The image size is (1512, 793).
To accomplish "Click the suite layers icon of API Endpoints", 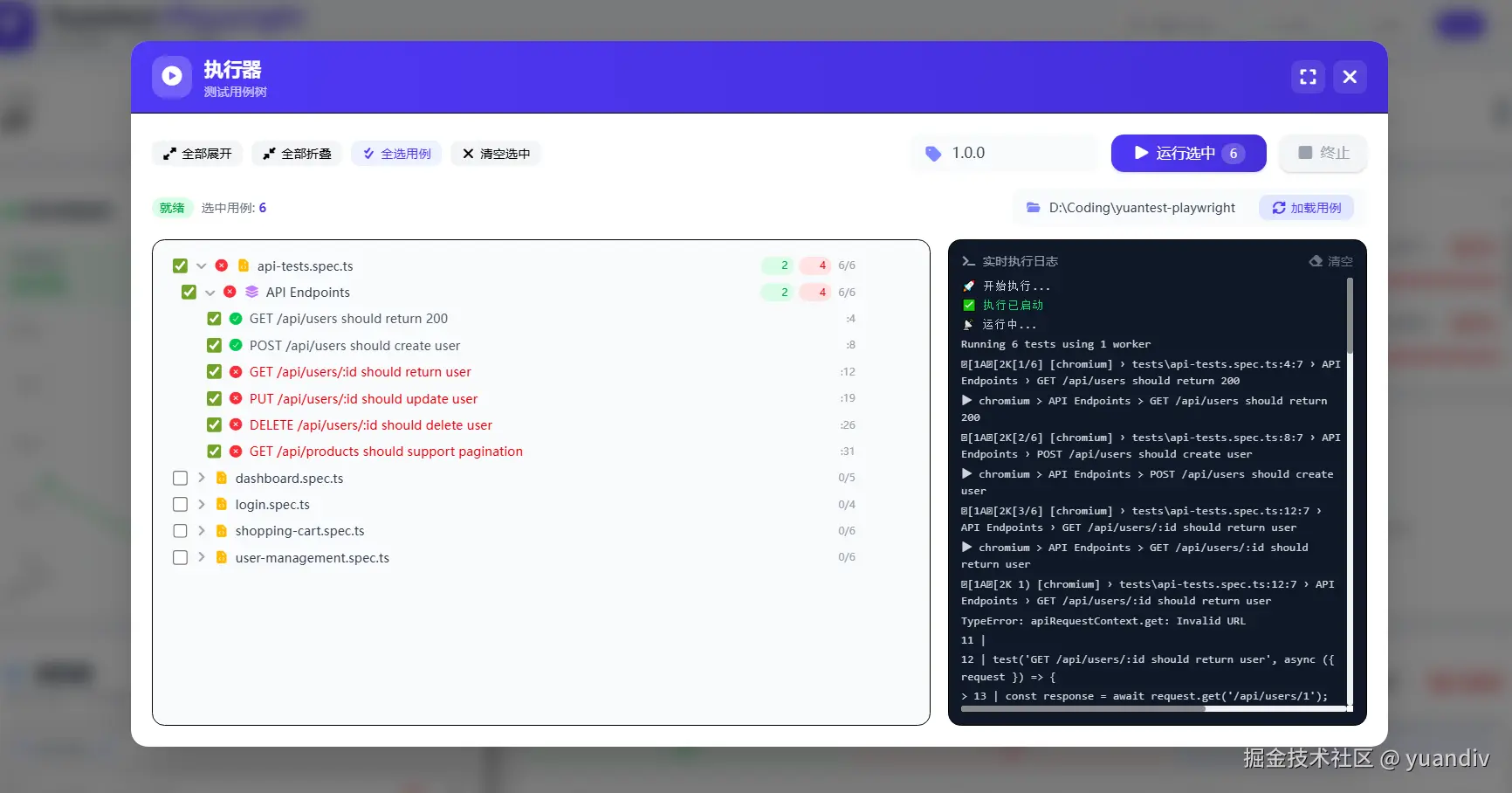I will click(x=252, y=292).
